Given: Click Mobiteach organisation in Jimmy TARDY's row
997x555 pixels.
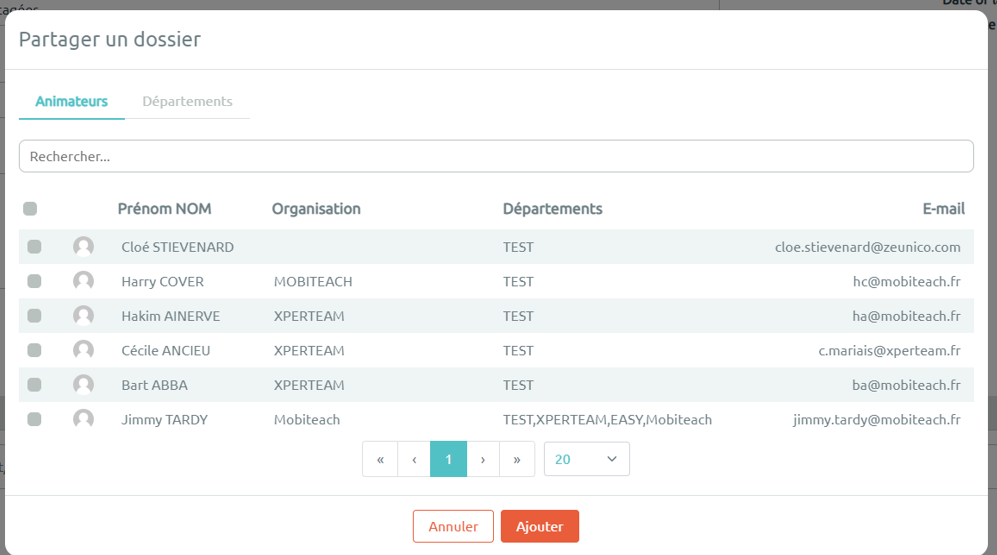Looking at the screenshot, I should (306, 420).
